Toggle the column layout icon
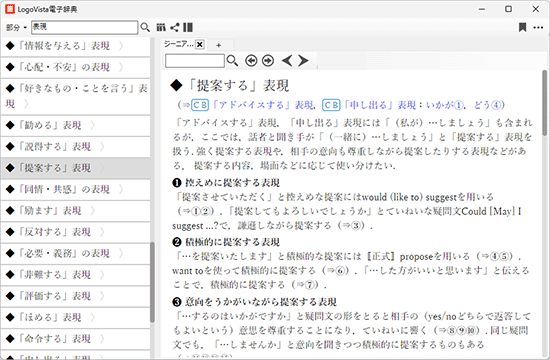The image size is (550, 360). [x=188, y=27]
